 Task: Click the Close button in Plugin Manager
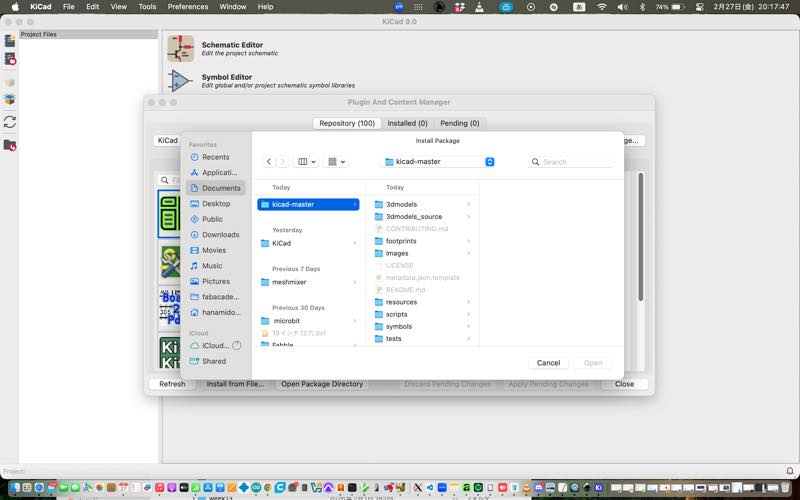click(624, 384)
